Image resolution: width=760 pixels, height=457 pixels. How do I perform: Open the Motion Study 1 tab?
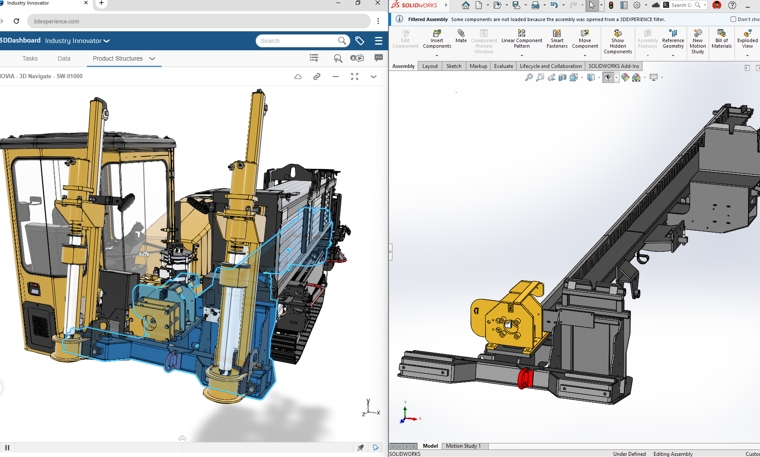pyautogui.click(x=463, y=446)
